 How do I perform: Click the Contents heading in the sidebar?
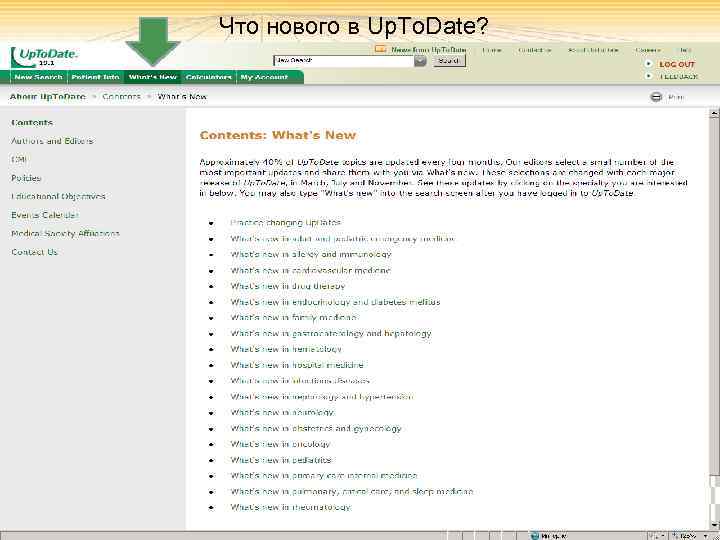tap(32, 123)
